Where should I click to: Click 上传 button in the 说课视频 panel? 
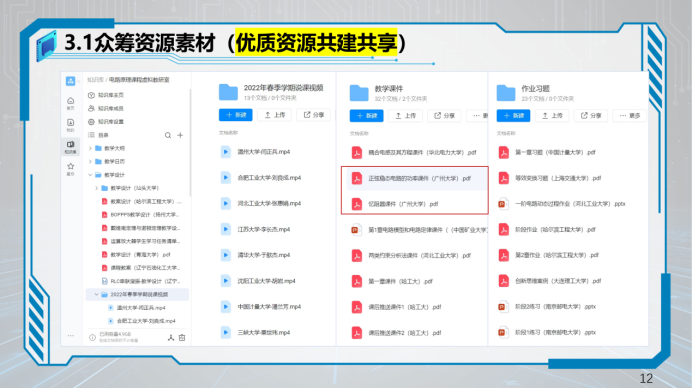pos(274,115)
